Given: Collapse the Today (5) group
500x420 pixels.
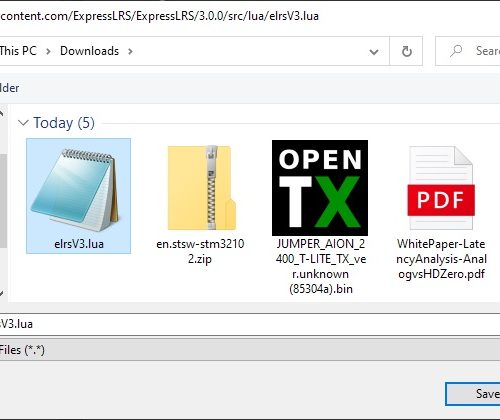Looking at the screenshot, I should [23, 123].
